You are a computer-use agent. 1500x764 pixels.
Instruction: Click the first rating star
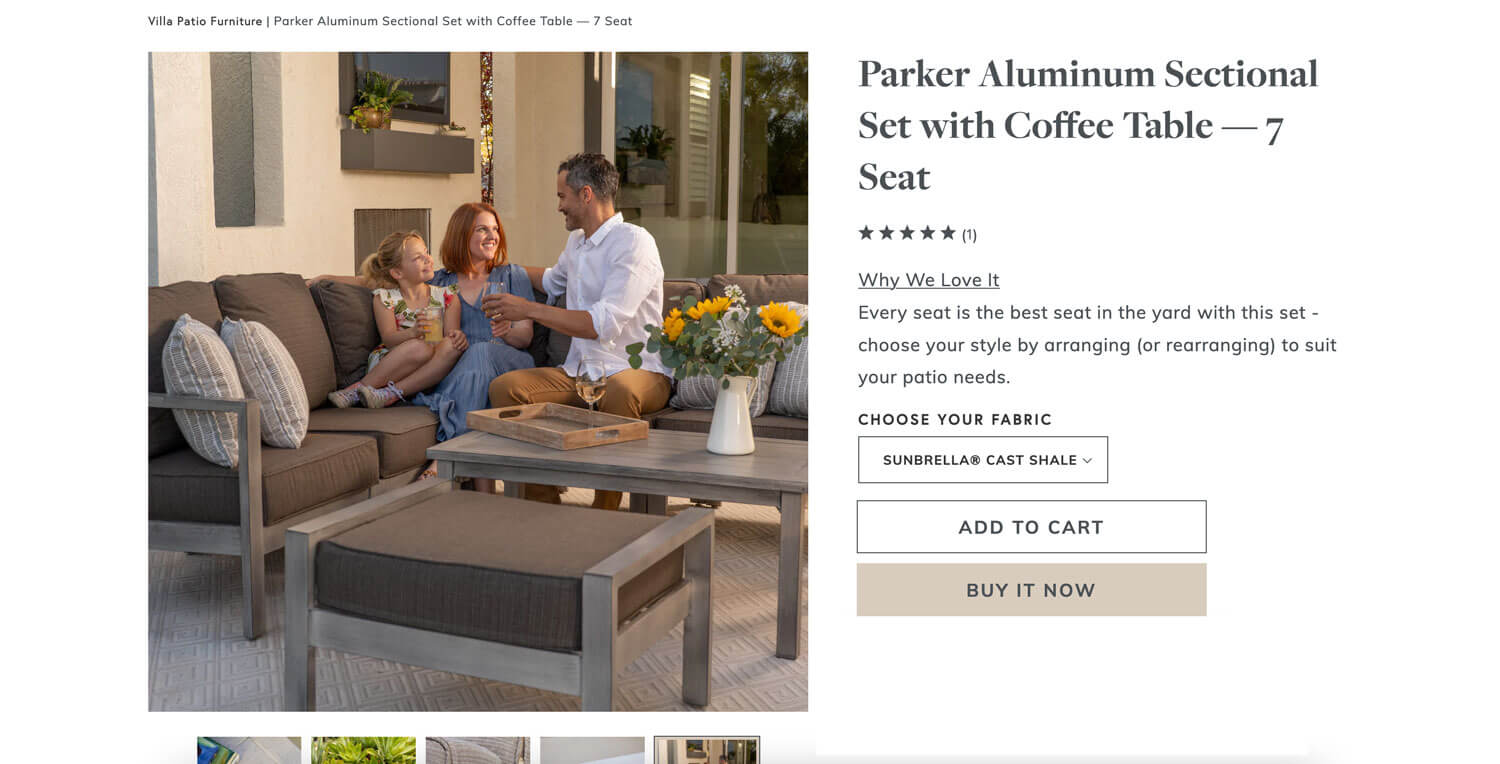pyautogui.click(x=866, y=233)
